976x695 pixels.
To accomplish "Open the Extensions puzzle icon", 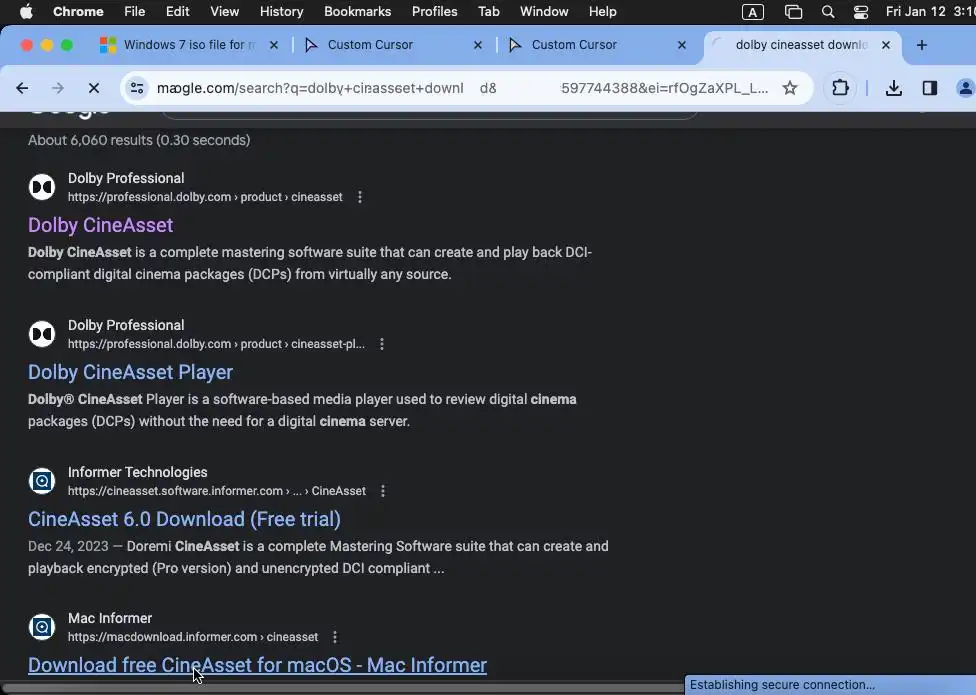I will 840,88.
